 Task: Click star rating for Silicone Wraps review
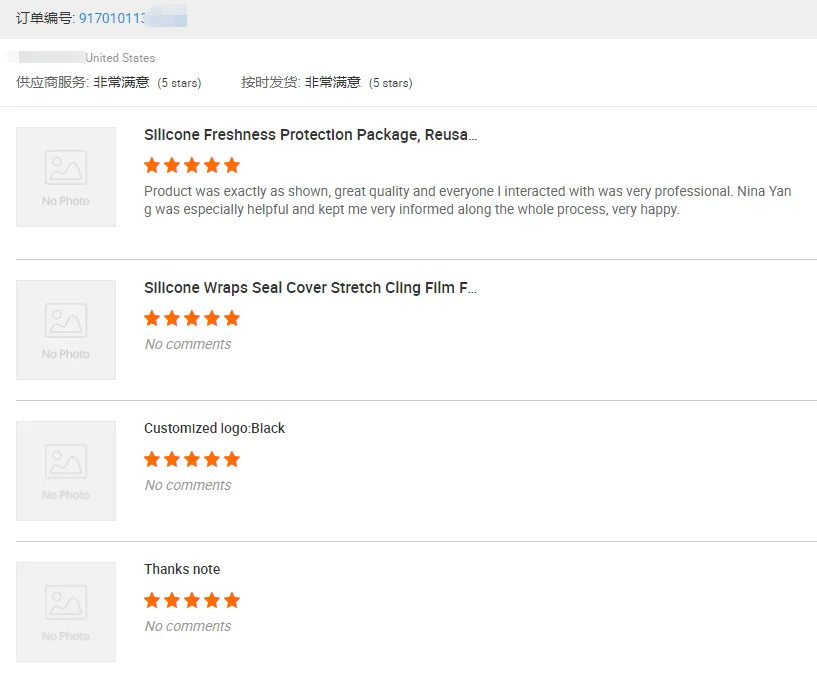tap(192, 318)
